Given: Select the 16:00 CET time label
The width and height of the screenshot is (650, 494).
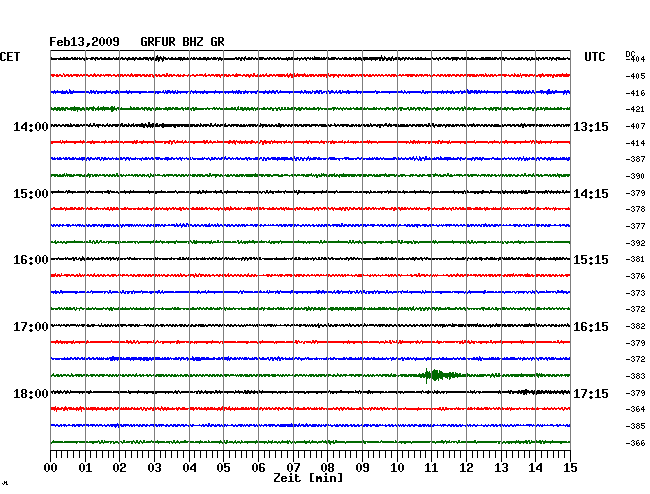Looking at the screenshot, I should point(31,260).
